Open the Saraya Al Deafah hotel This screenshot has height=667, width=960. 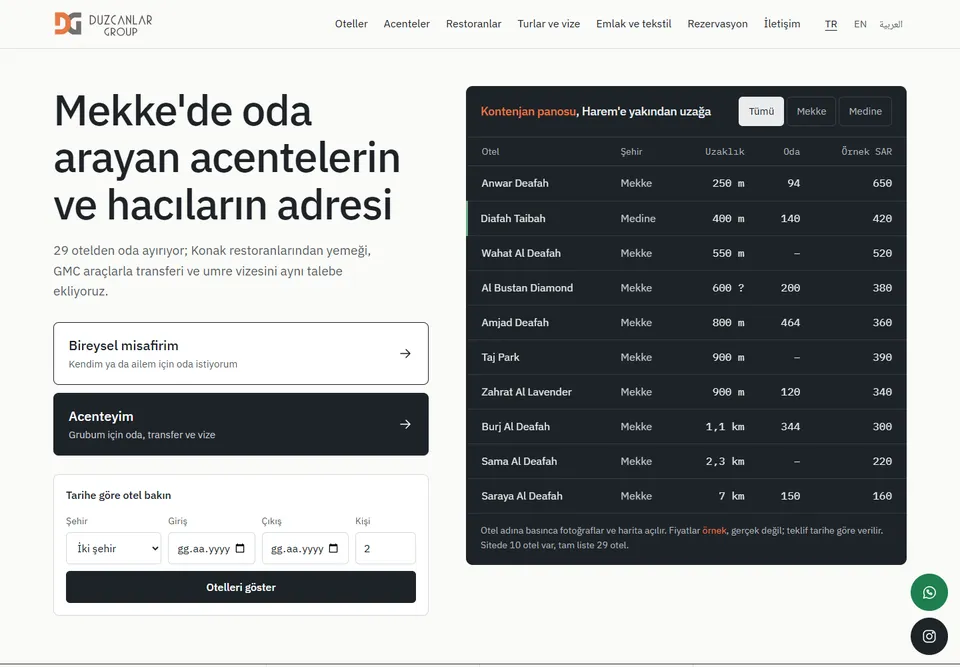pyautogui.click(x=521, y=496)
